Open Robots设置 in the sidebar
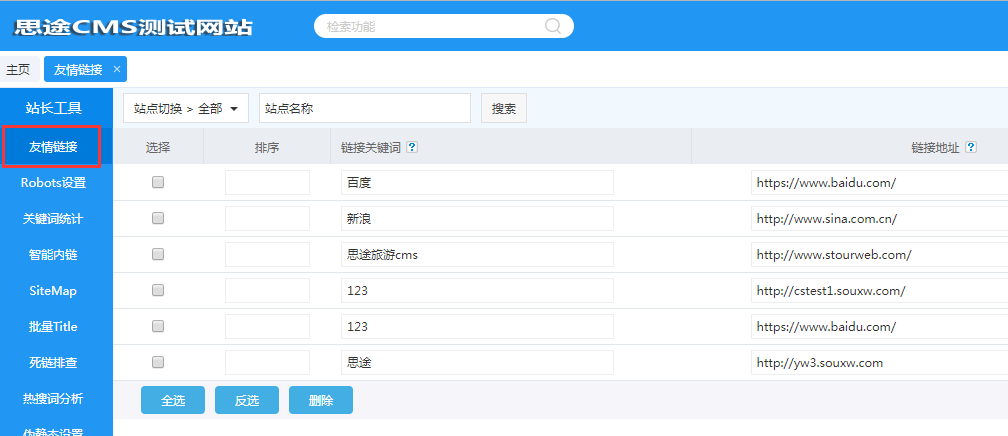Image resolution: width=1008 pixels, height=436 pixels. [53, 183]
